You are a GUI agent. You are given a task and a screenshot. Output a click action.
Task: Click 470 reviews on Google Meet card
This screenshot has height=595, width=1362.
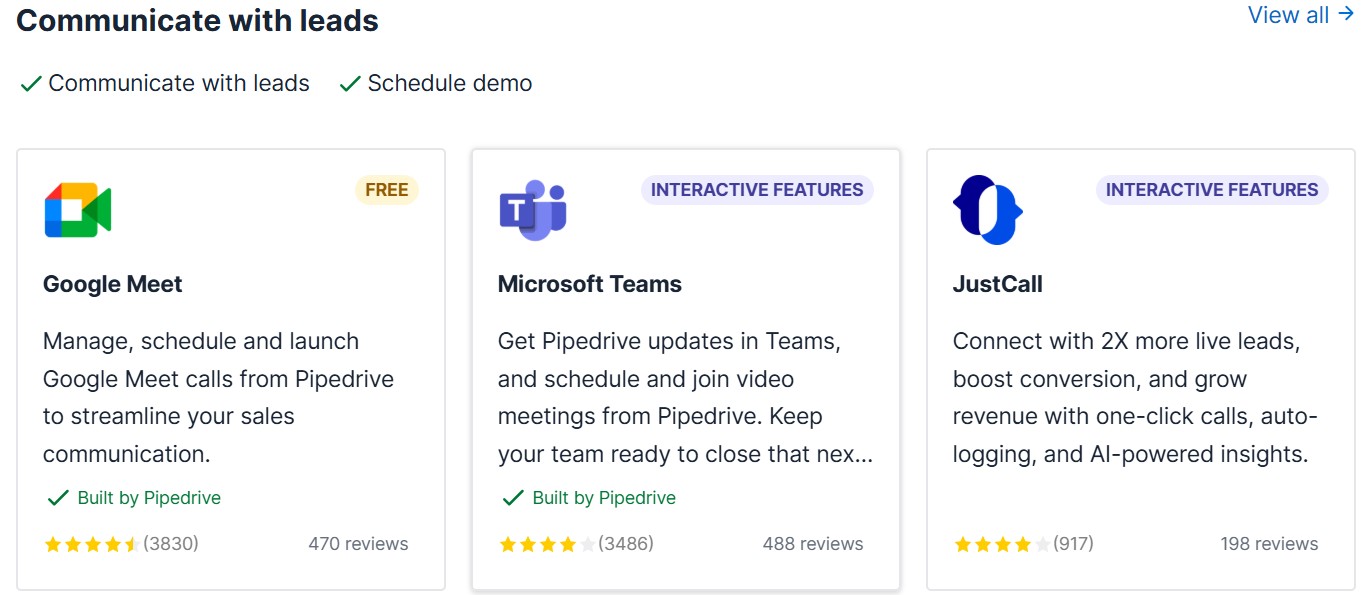point(358,544)
